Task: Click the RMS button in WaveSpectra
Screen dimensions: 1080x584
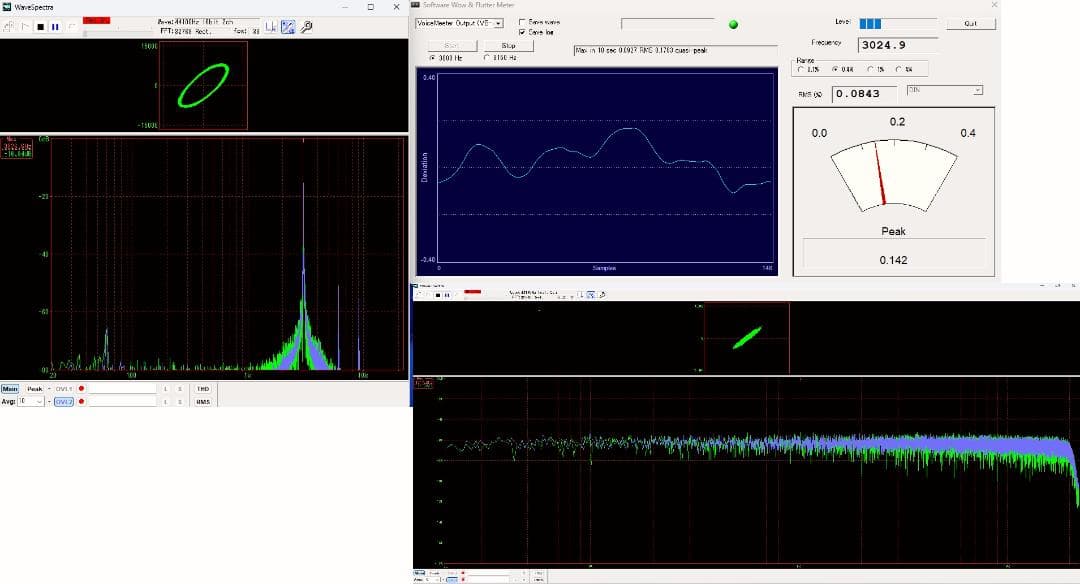Action: (202, 402)
